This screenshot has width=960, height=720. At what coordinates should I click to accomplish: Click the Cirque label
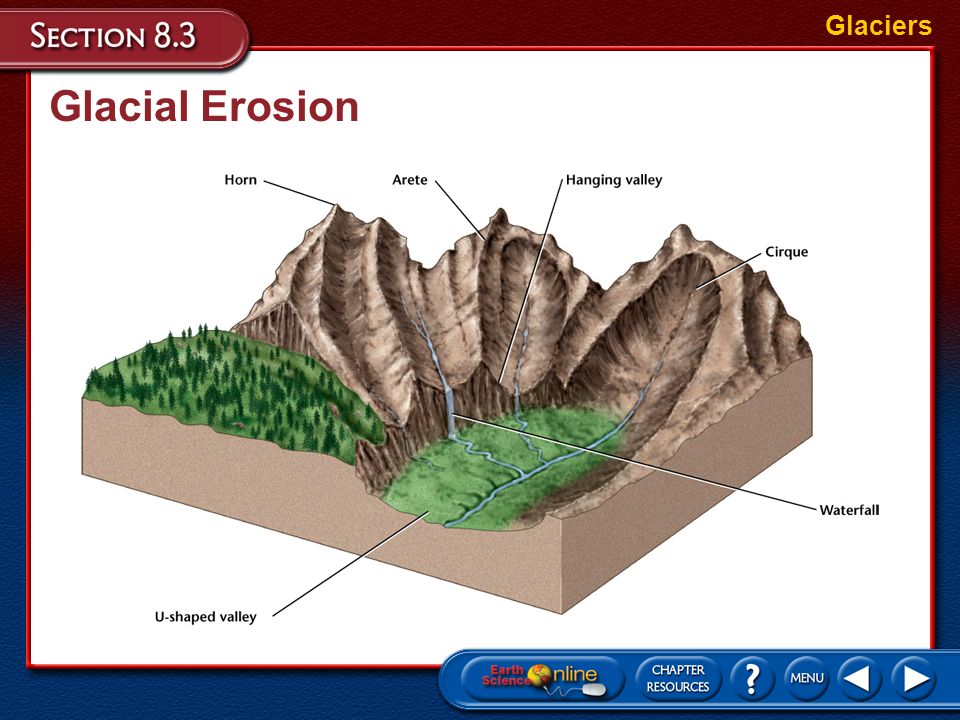[787, 252]
